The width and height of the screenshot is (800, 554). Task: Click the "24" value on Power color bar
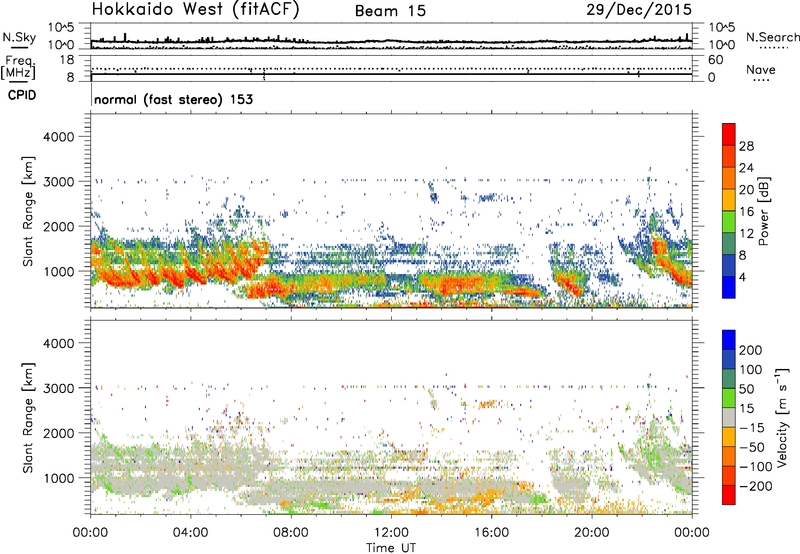coord(746,168)
